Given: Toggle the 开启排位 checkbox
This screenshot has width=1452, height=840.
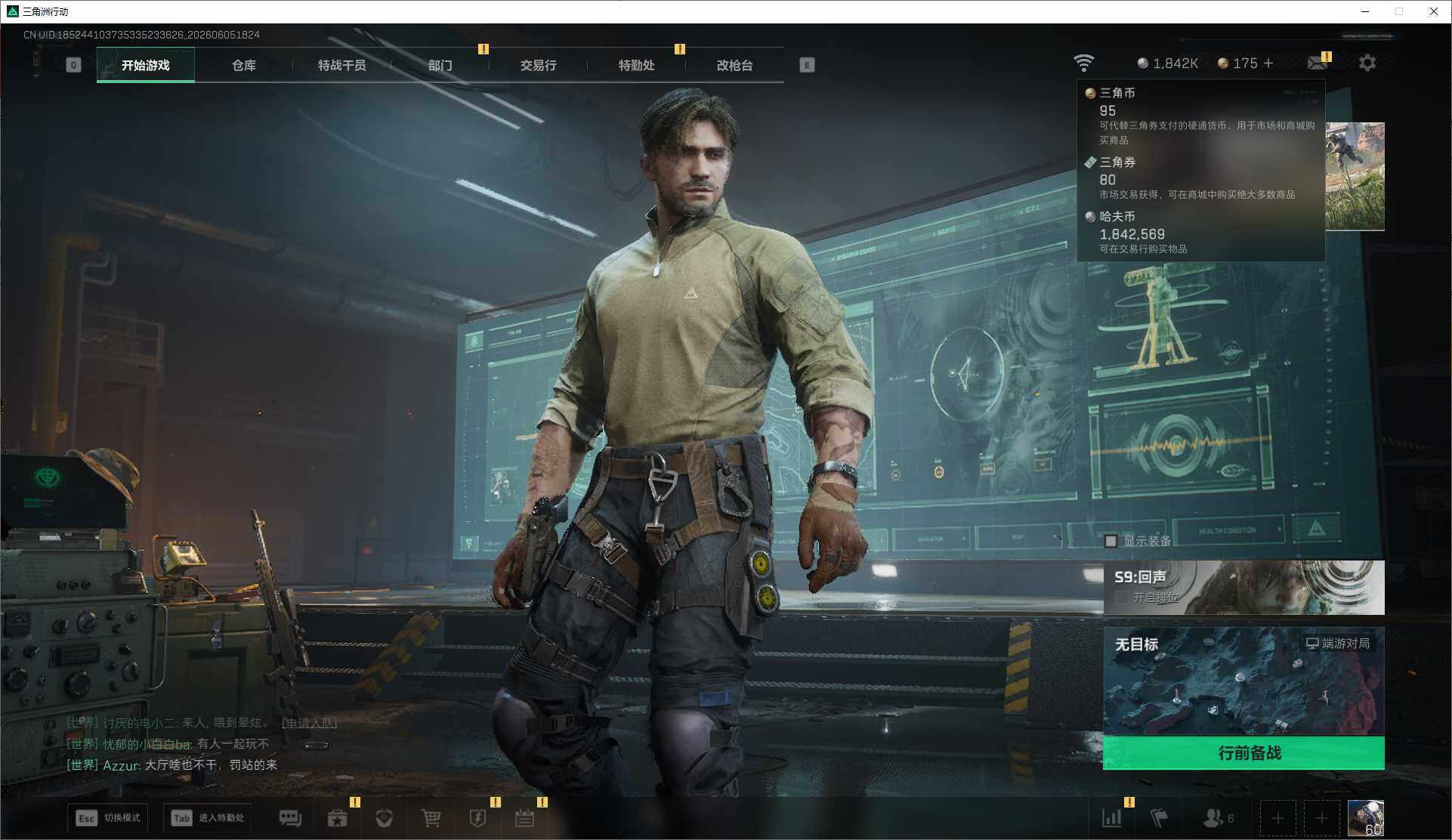Looking at the screenshot, I should tap(1122, 598).
